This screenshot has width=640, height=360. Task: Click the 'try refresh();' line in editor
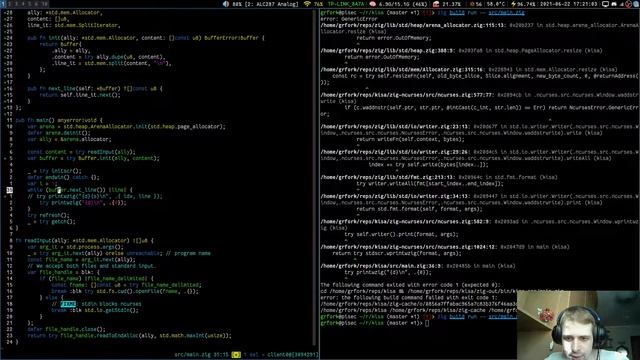[x=49, y=216]
